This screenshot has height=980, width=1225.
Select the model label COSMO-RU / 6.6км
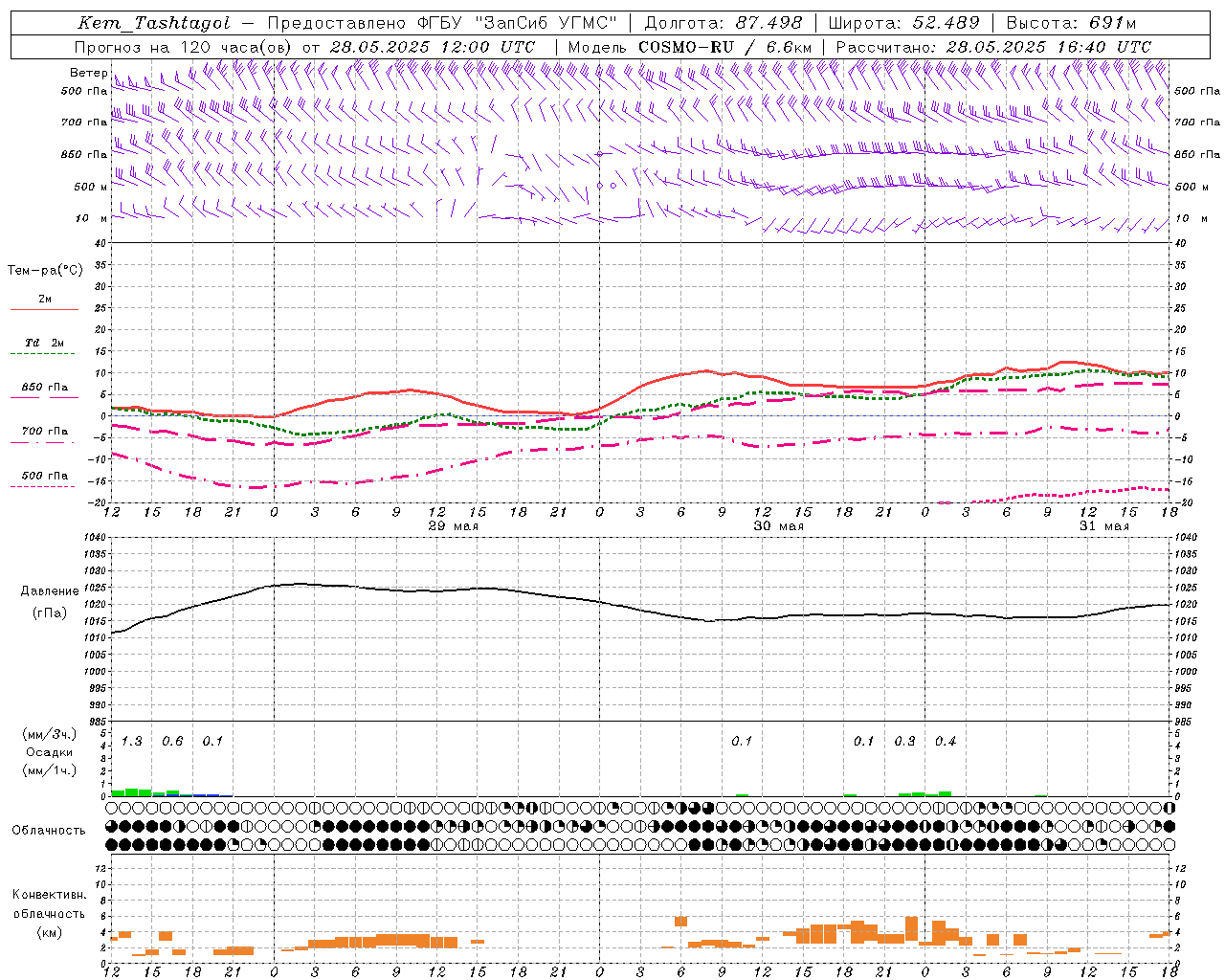pyautogui.click(x=724, y=47)
